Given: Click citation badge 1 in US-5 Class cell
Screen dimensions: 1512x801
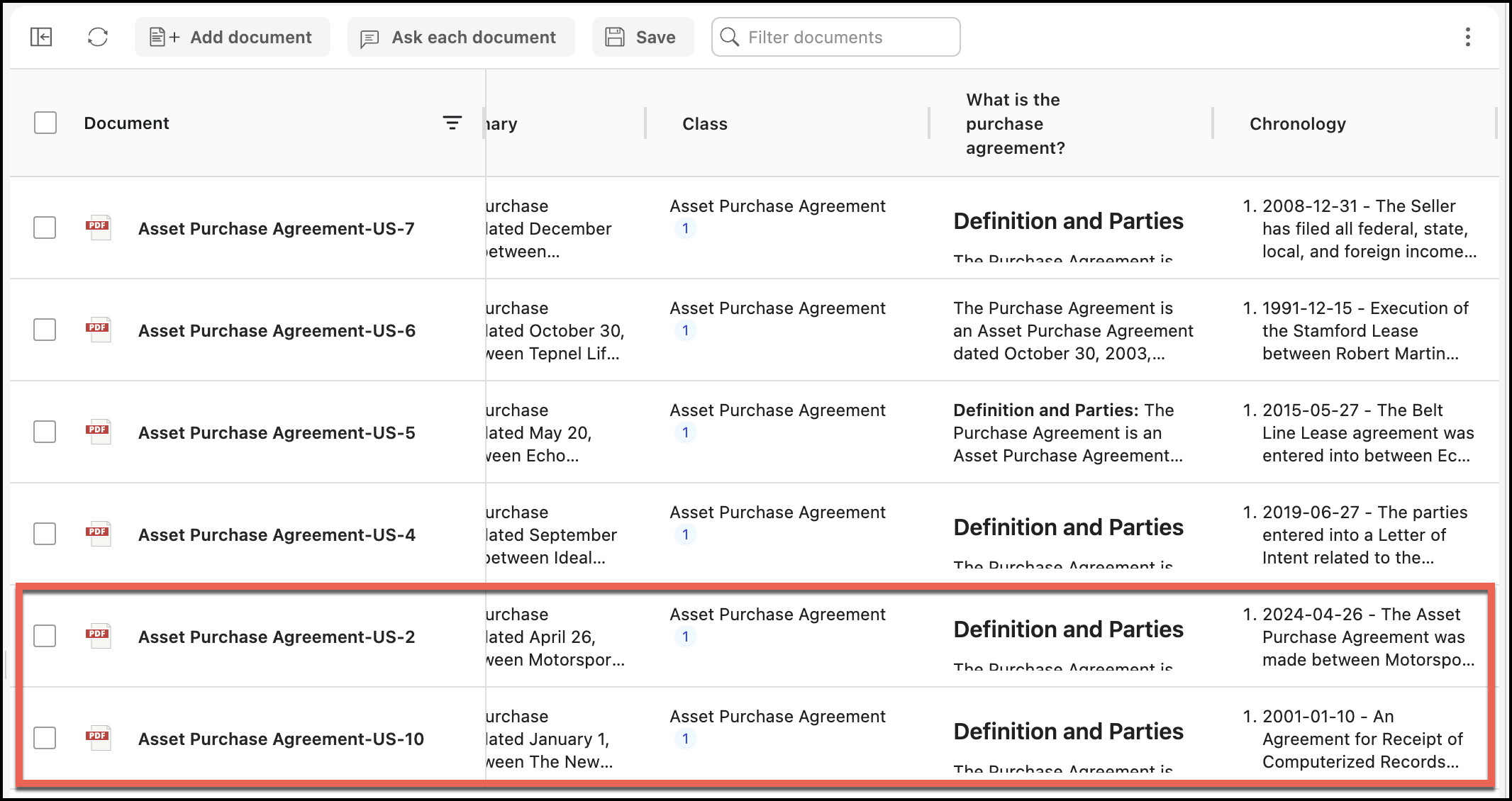Looking at the screenshot, I should pyautogui.click(x=685, y=433).
